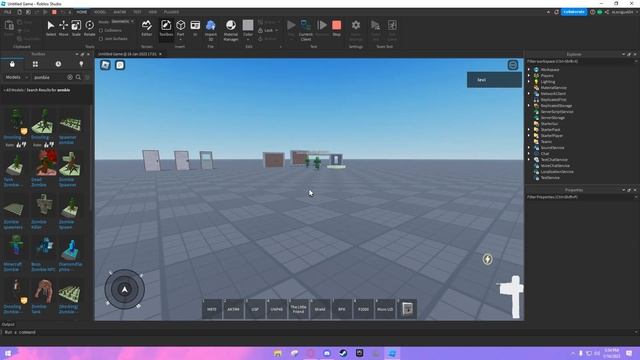This screenshot has height=360, width=640.
Task: Open Toolbox search filter options
Action: pyautogui.click(x=87, y=77)
